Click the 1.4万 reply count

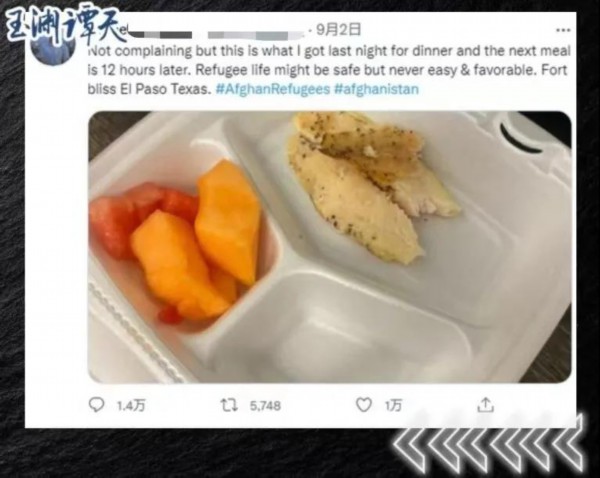(x=131, y=405)
